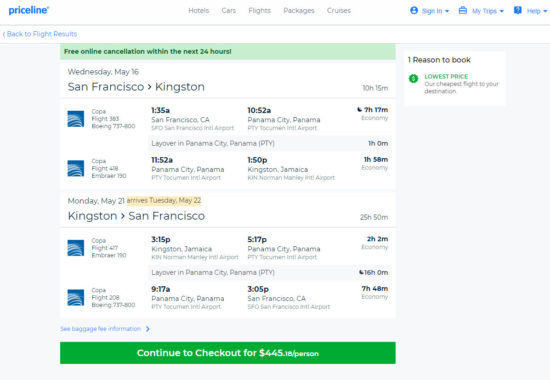Viewport: 550px width, 380px height.
Task: Expand the Sign In dropdown arrow
Action: (447, 11)
